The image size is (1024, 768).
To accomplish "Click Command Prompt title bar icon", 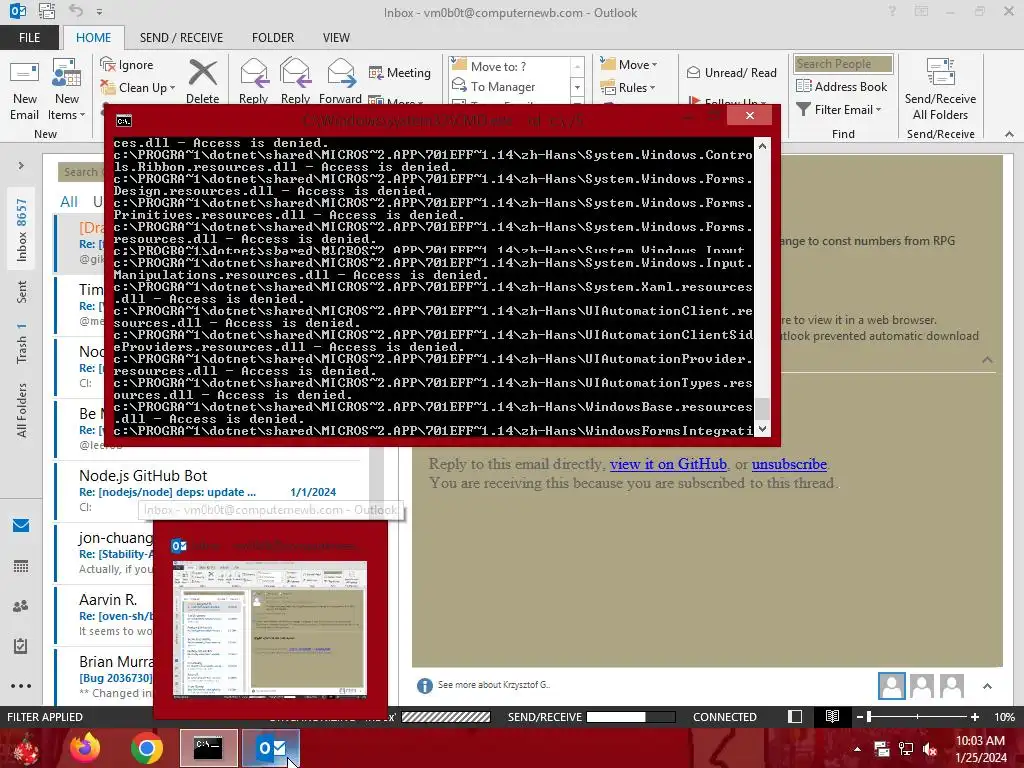I will pyautogui.click(x=123, y=120).
